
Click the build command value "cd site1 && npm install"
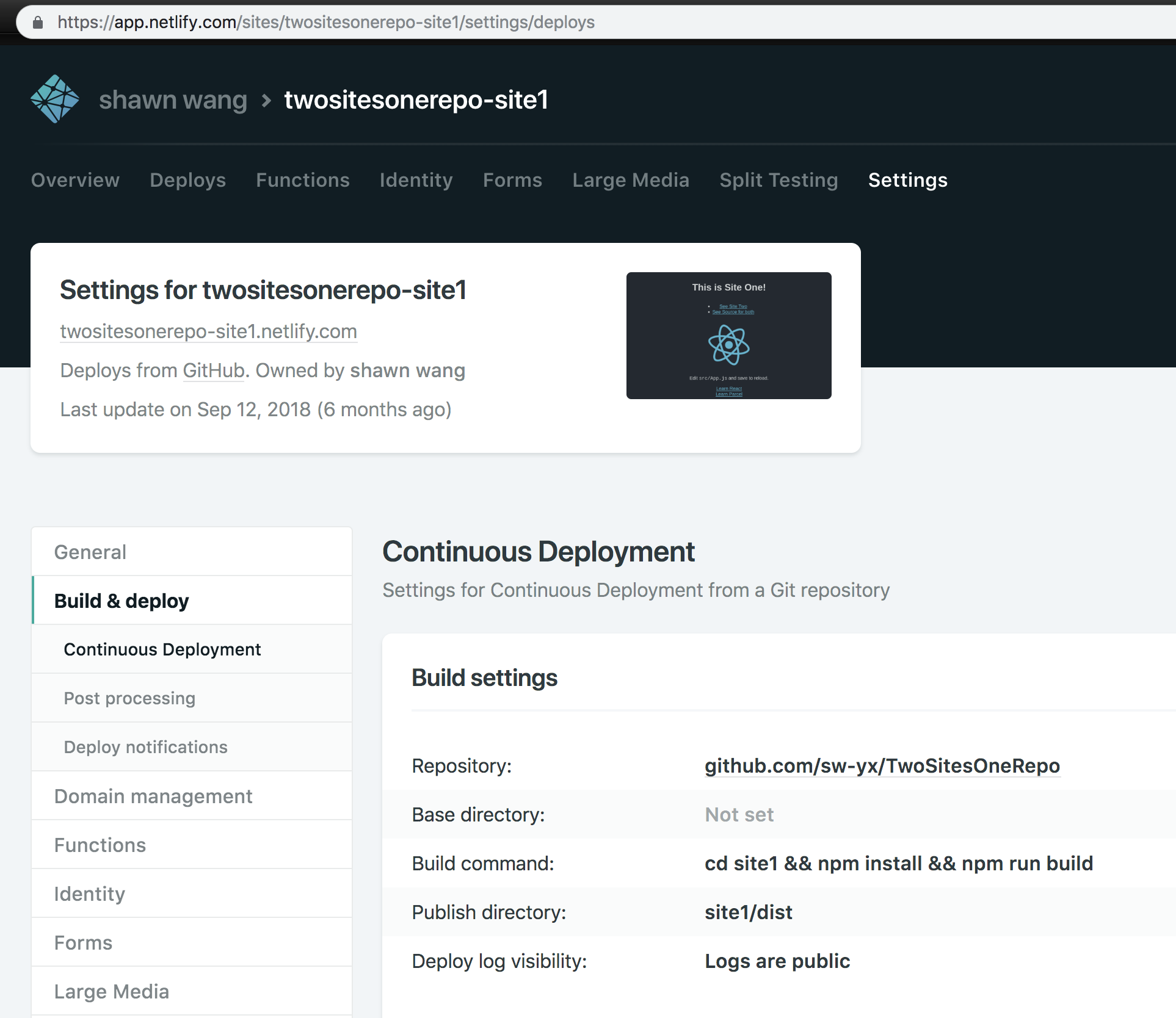pyautogui.click(x=813, y=864)
